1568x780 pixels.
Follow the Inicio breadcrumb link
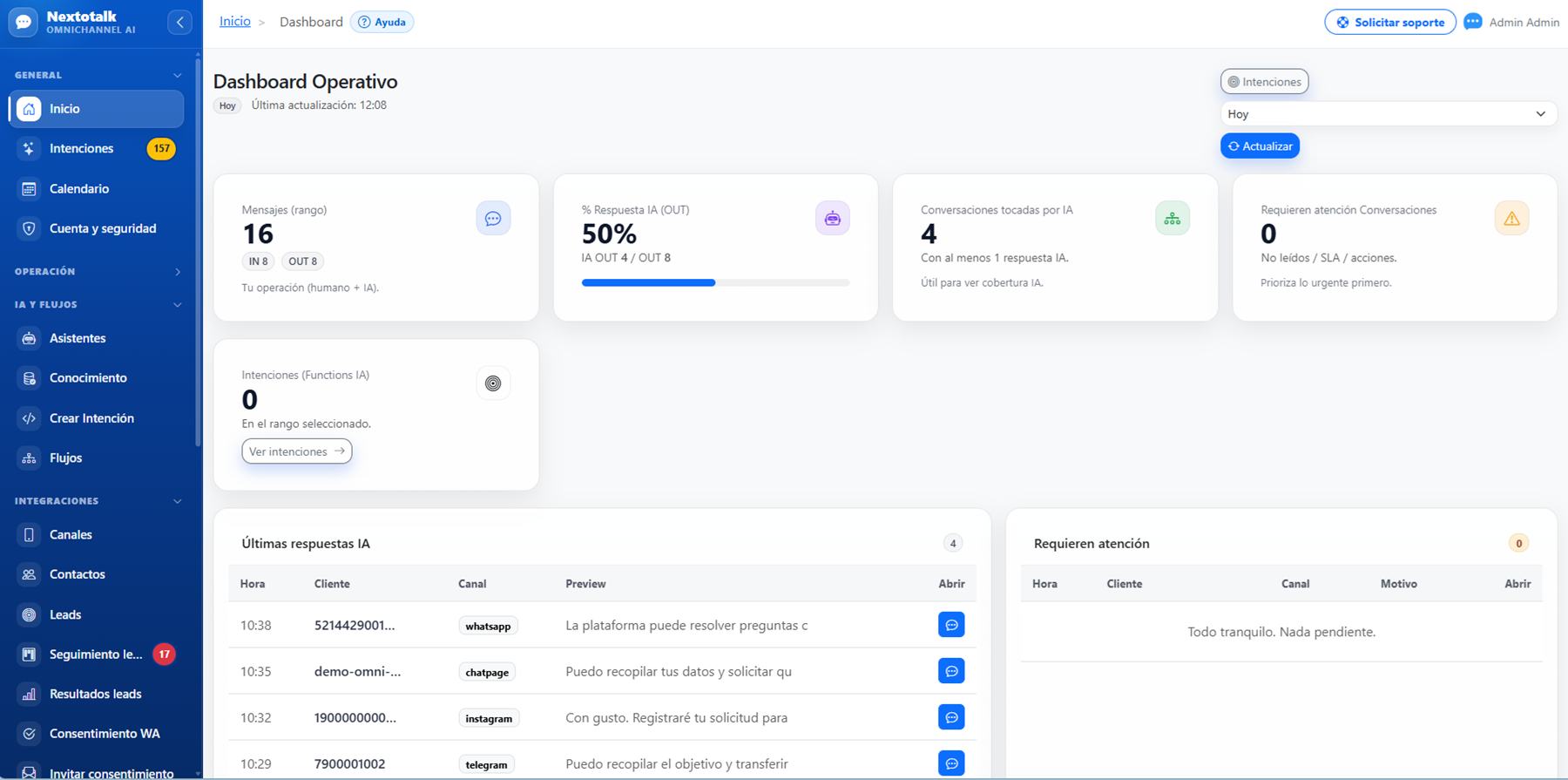(235, 21)
